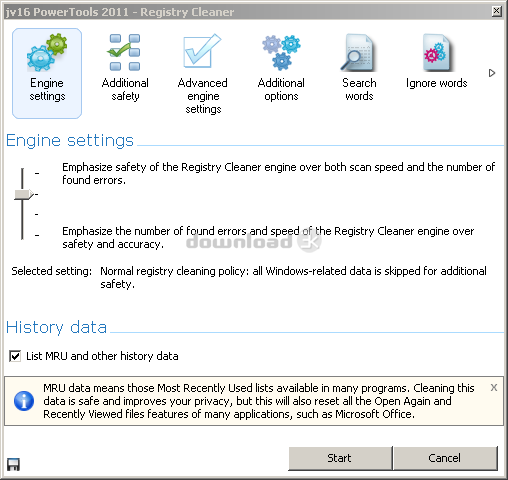
Task: Click the third slider tick mark
Action: [37, 214]
